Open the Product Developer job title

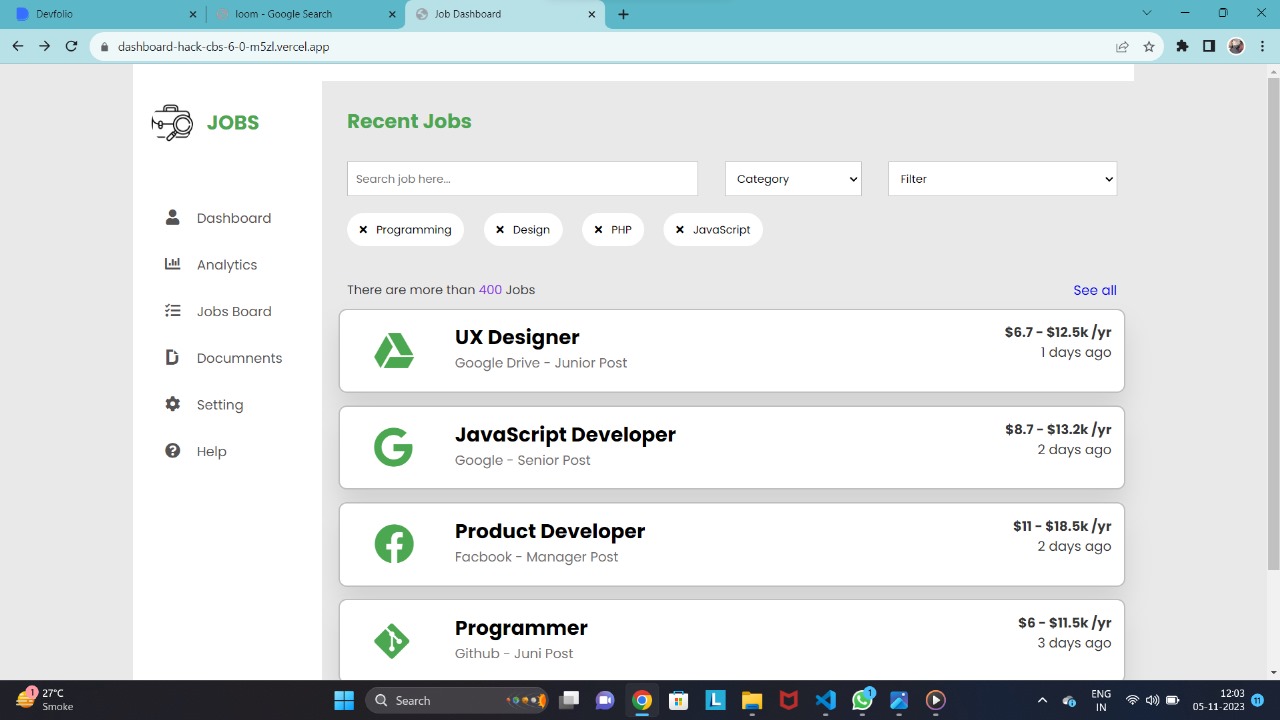[550, 531]
